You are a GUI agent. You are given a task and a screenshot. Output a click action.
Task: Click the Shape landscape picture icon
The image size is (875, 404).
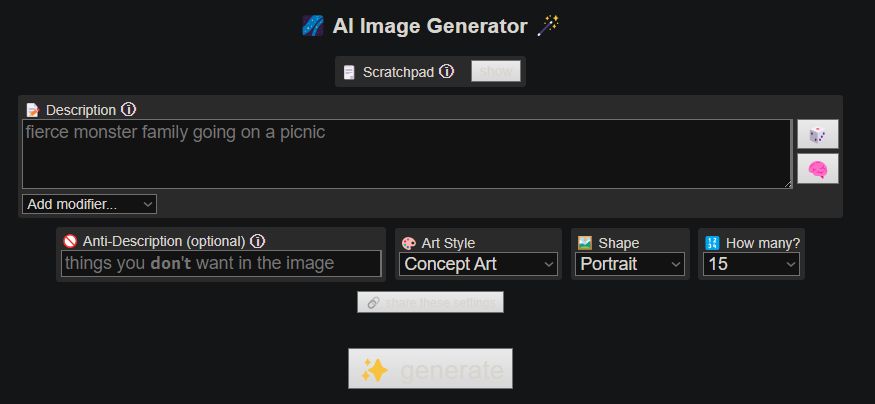[585, 243]
